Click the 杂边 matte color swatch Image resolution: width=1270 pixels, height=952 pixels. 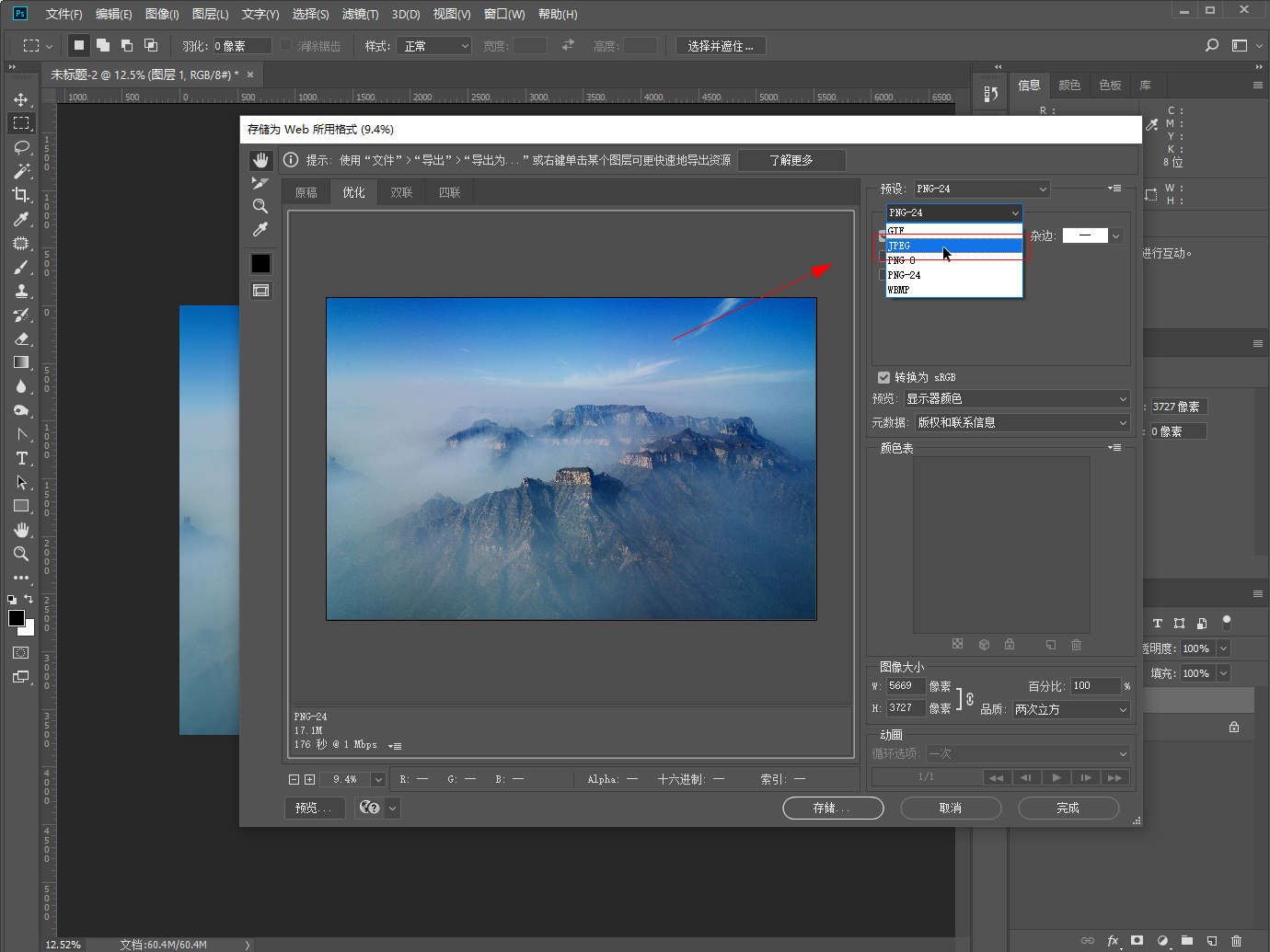click(1085, 235)
